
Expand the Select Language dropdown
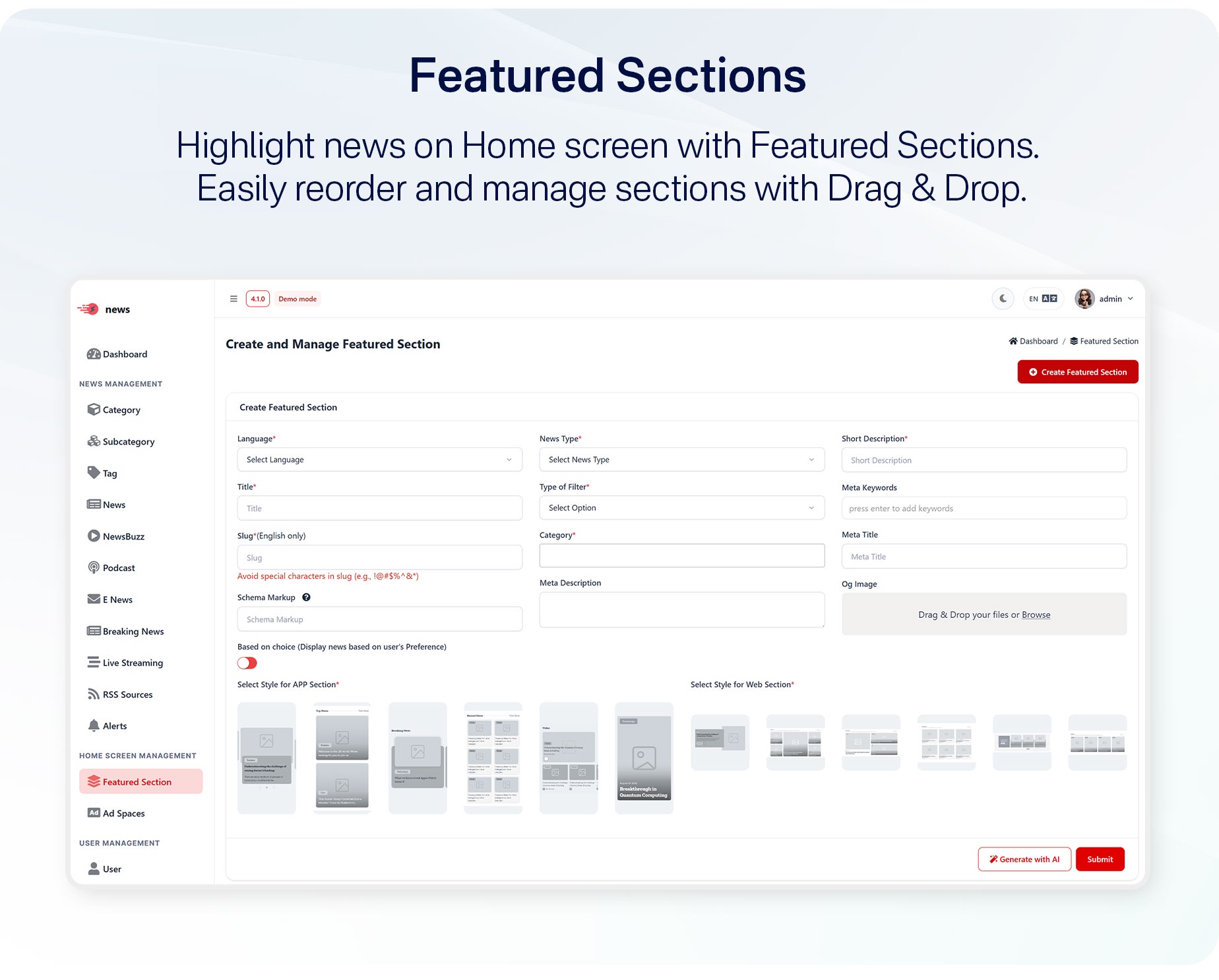click(x=380, y=460)
